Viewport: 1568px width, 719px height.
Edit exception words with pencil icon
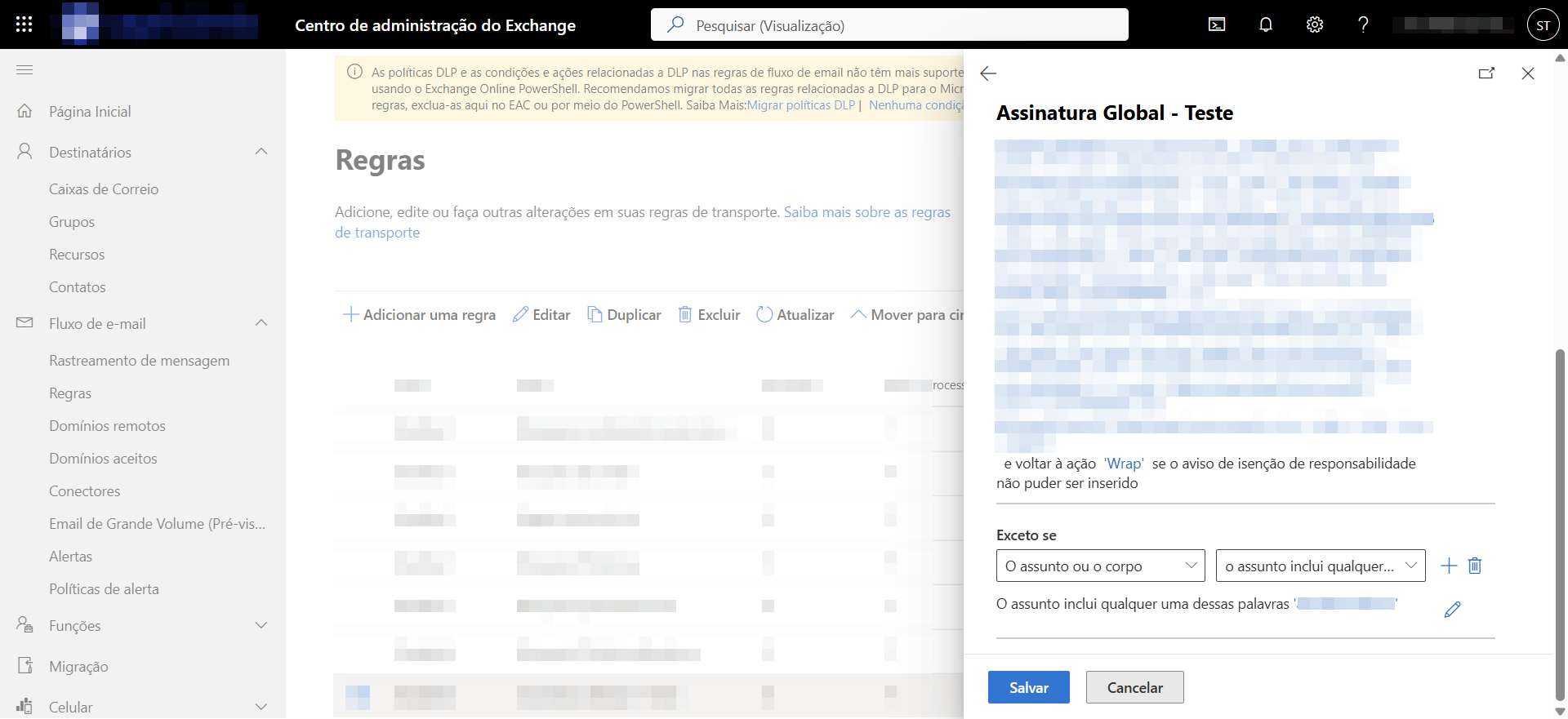coord(1452,610)
